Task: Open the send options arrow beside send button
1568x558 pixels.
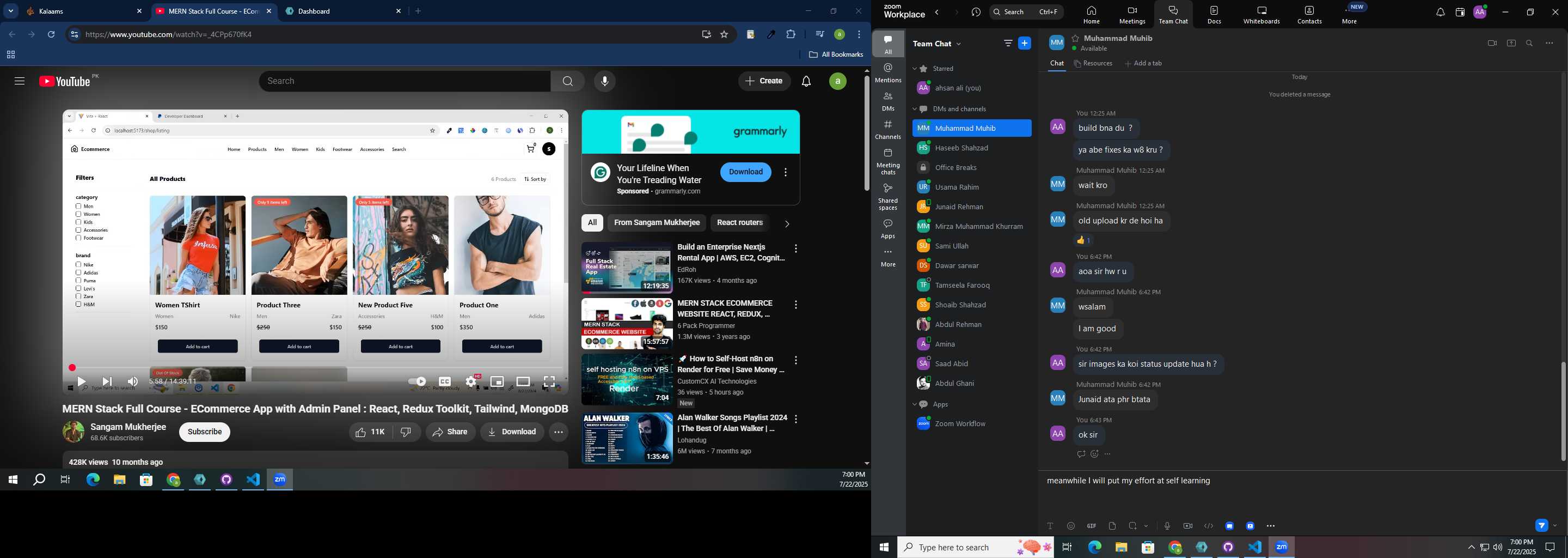Action: [1555, 526]
